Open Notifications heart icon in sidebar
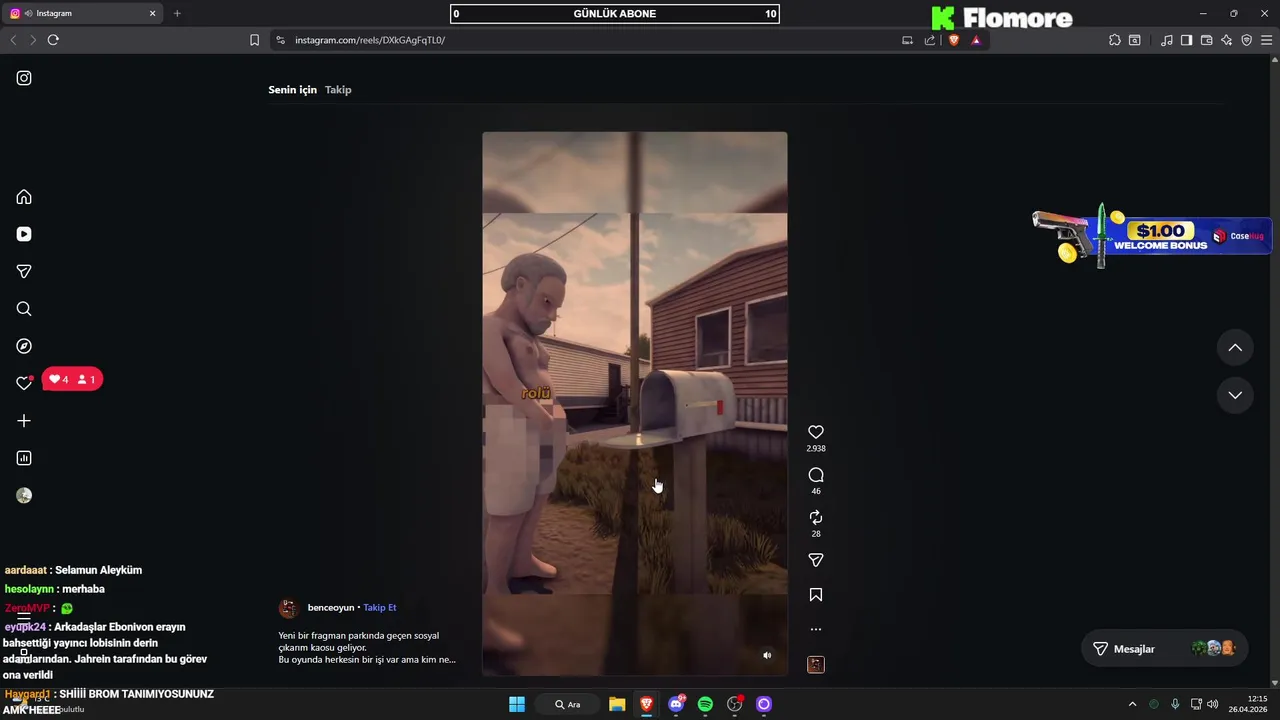Image resolution: width=1280 pixels, height=720 pixels. [x=24, y=383]
